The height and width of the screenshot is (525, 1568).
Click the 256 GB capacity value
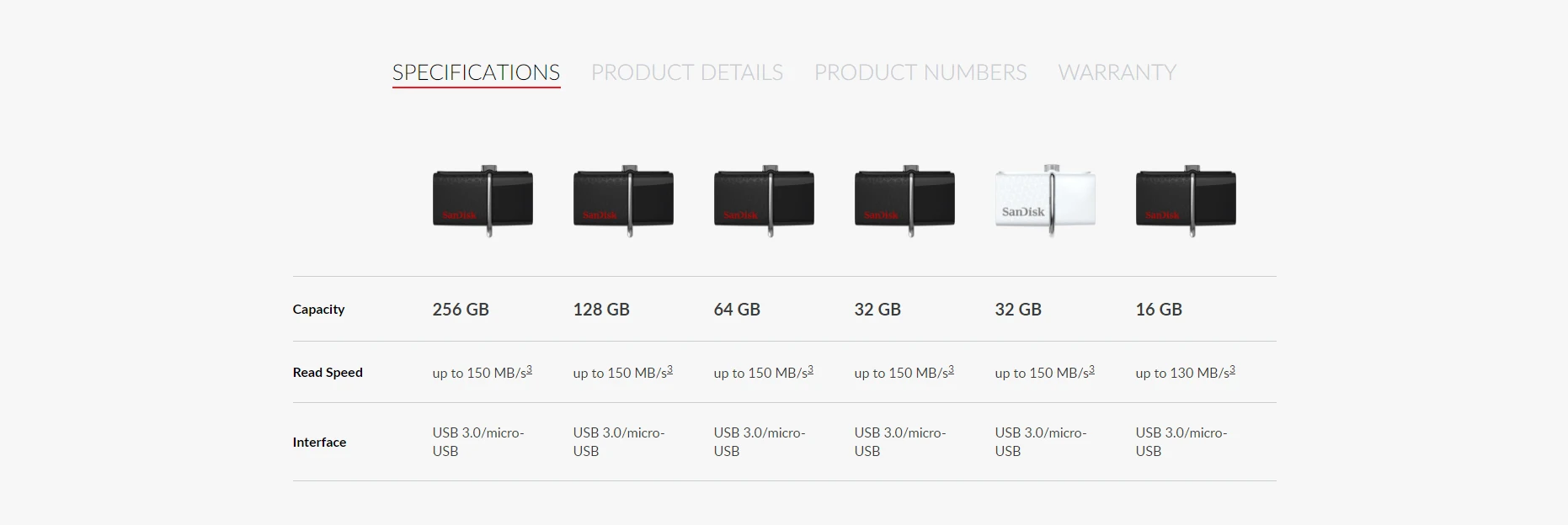click(461, 309)
